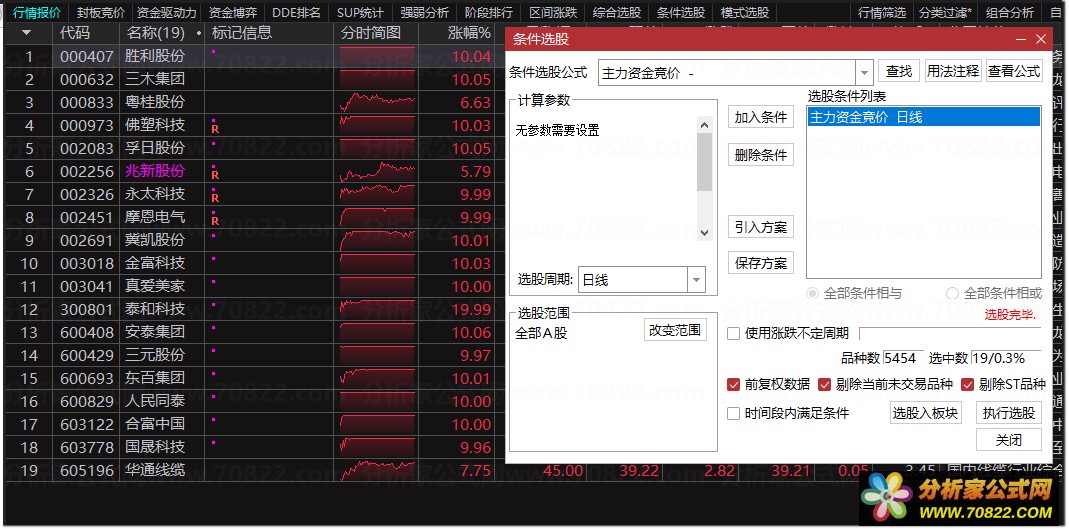
Task: Toggle 前复权数据 checkbox
Action: (734, 384)
